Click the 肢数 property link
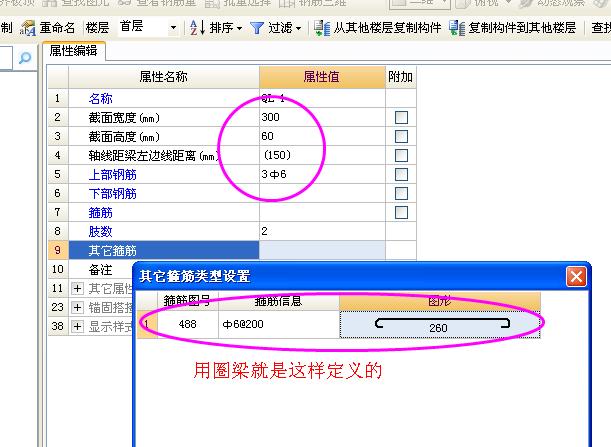The width and height of the screenshot is (611, 447). point(100,231)
